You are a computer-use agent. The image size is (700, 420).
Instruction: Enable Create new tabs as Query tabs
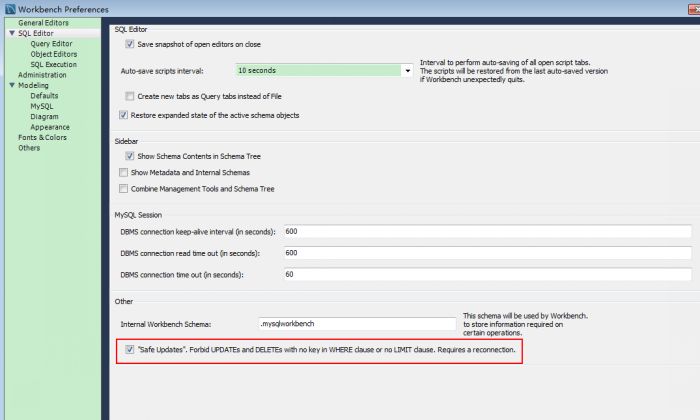tap(130, 96)
